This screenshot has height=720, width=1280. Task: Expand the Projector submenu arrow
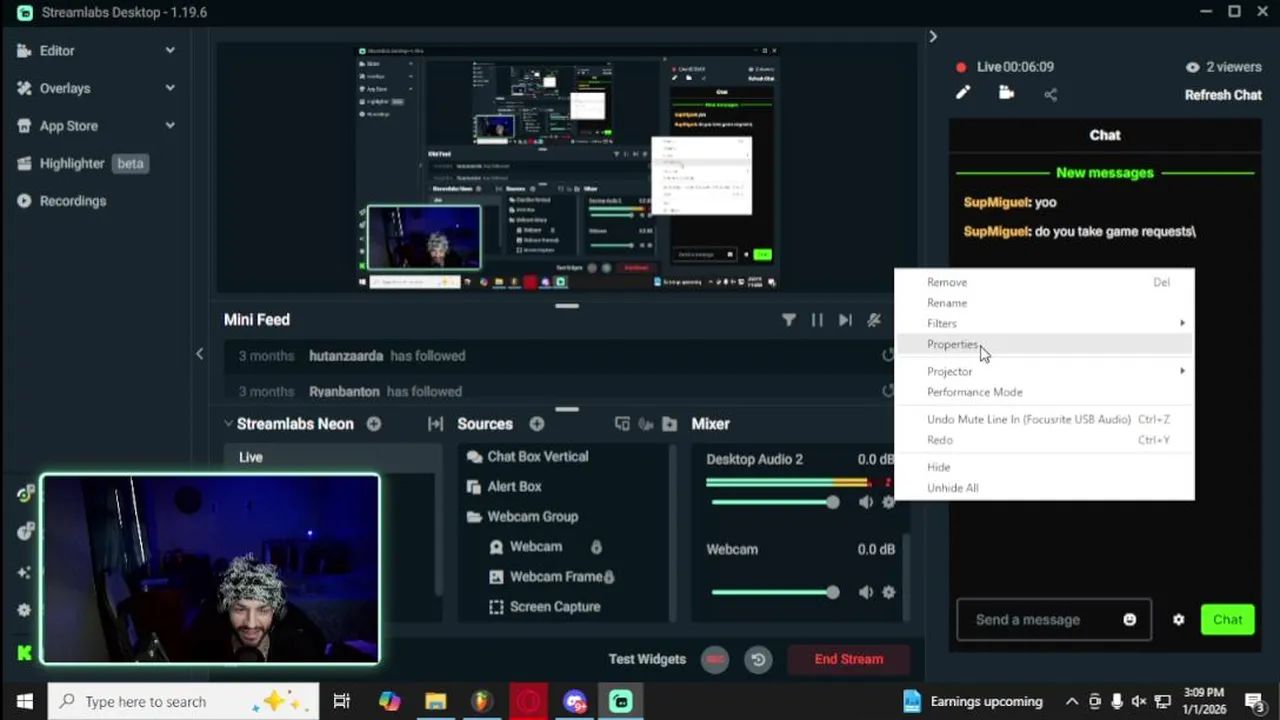(1182, 371)
